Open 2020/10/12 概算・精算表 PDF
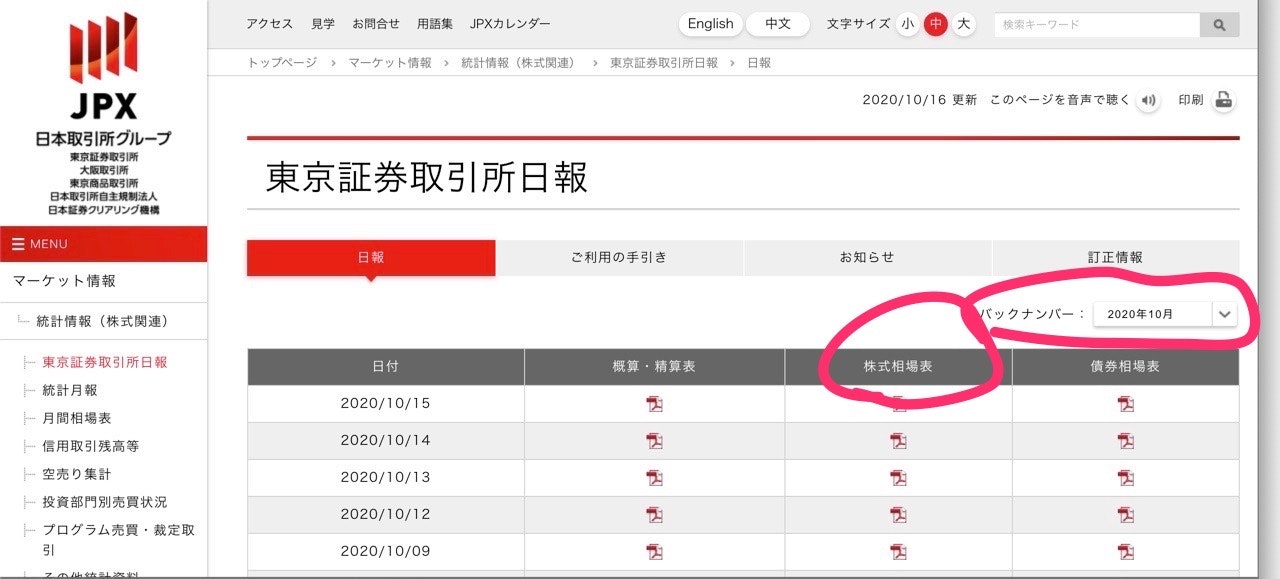The width and height of the screenshot is (1280, 579). tap(654, 515)
